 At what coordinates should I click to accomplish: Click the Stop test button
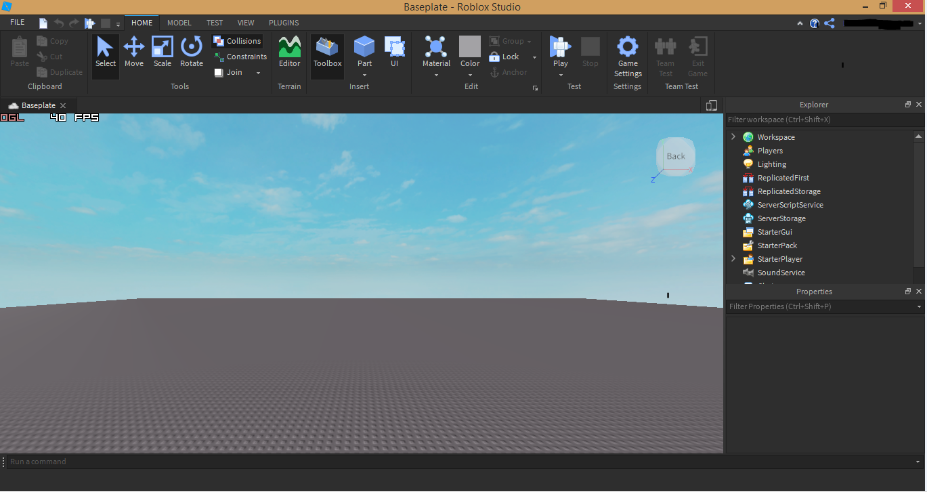point(590,52)
